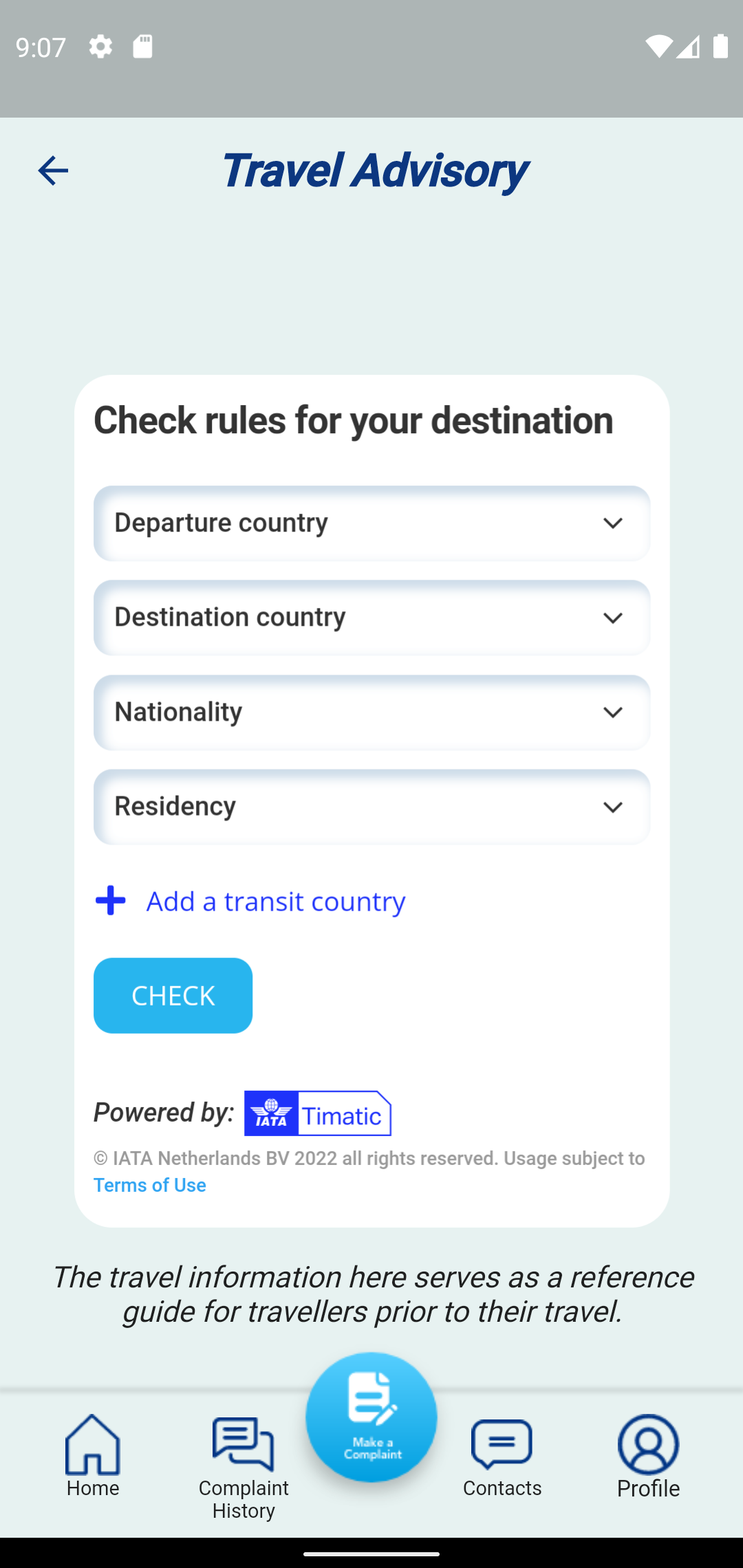Expand the Residency dropdown
Screen dimensions: 743x1568
point(371,807)
